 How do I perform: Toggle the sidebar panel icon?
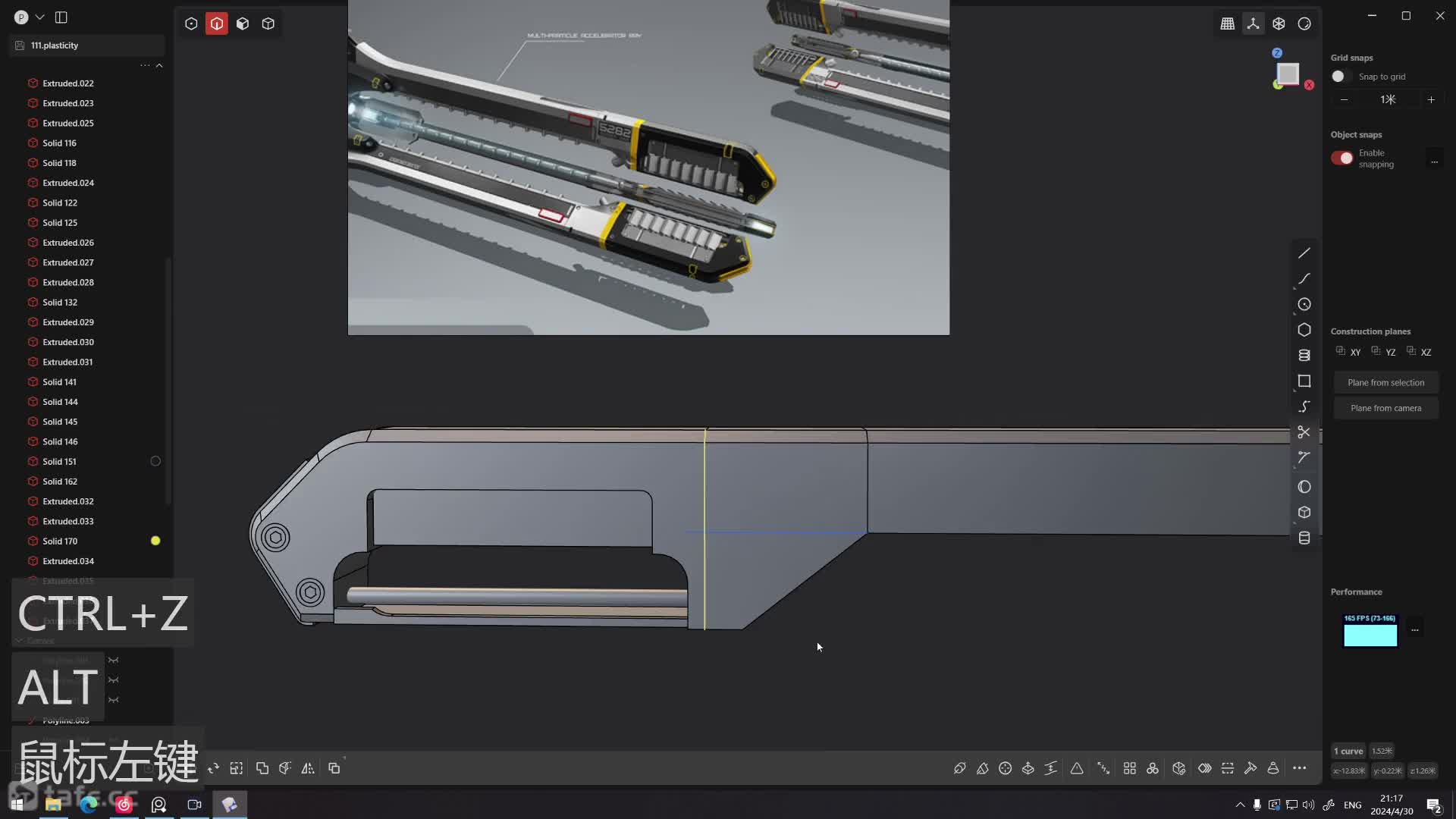click(x=61, y=17)
